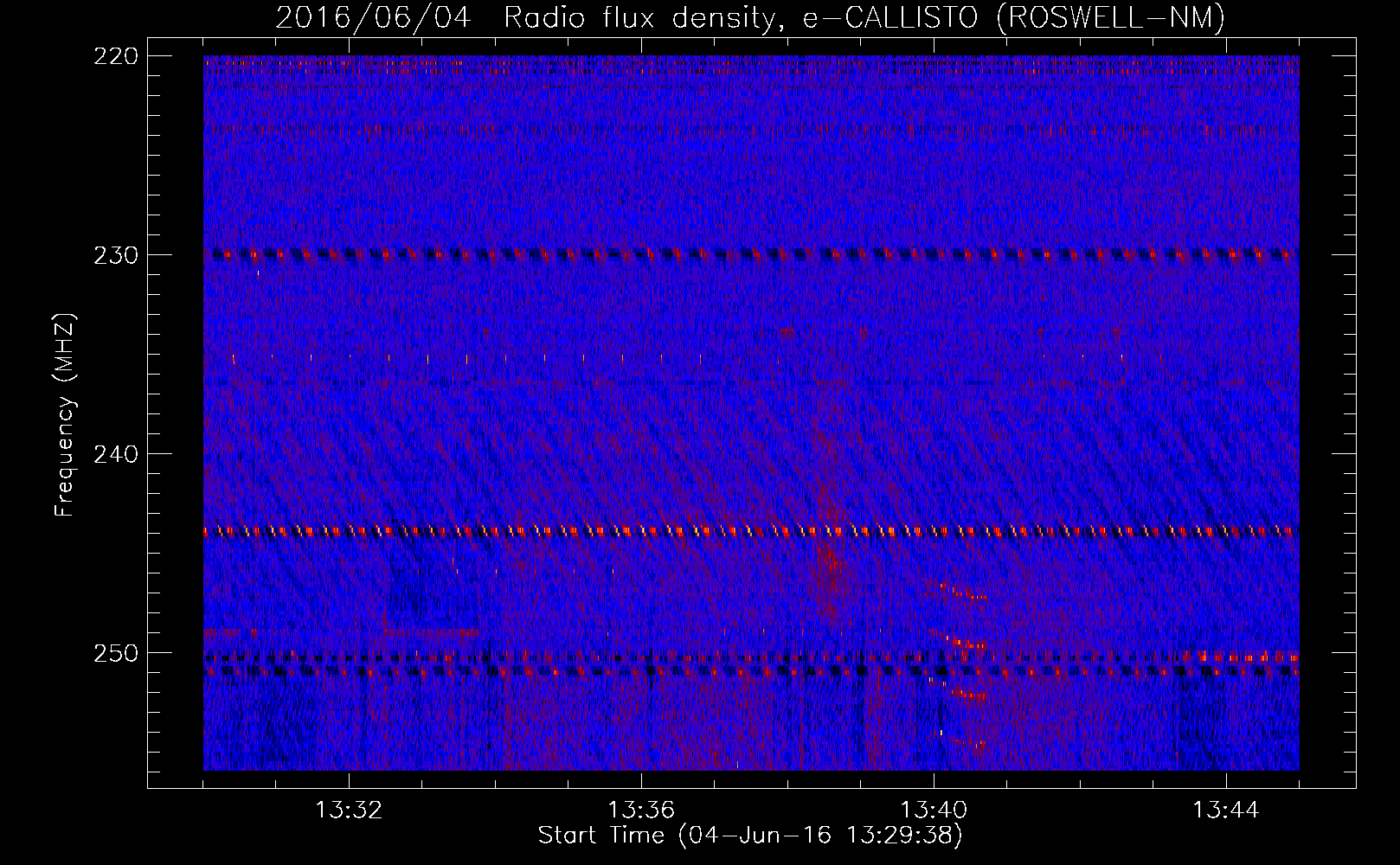The width and height of the screenshot is (1400, 865).
Task: Click the 230 frequency tick label
Action: (x=115, y=255)
